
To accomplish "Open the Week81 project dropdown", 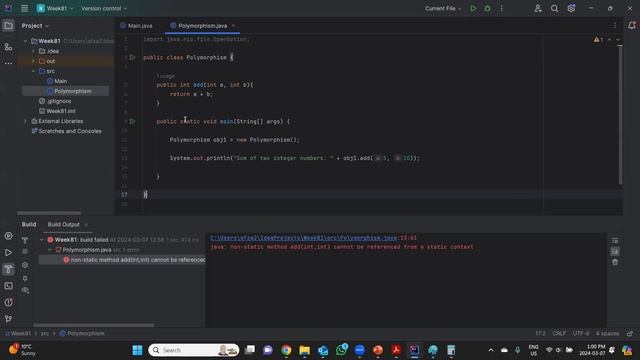I will [56, 8].
